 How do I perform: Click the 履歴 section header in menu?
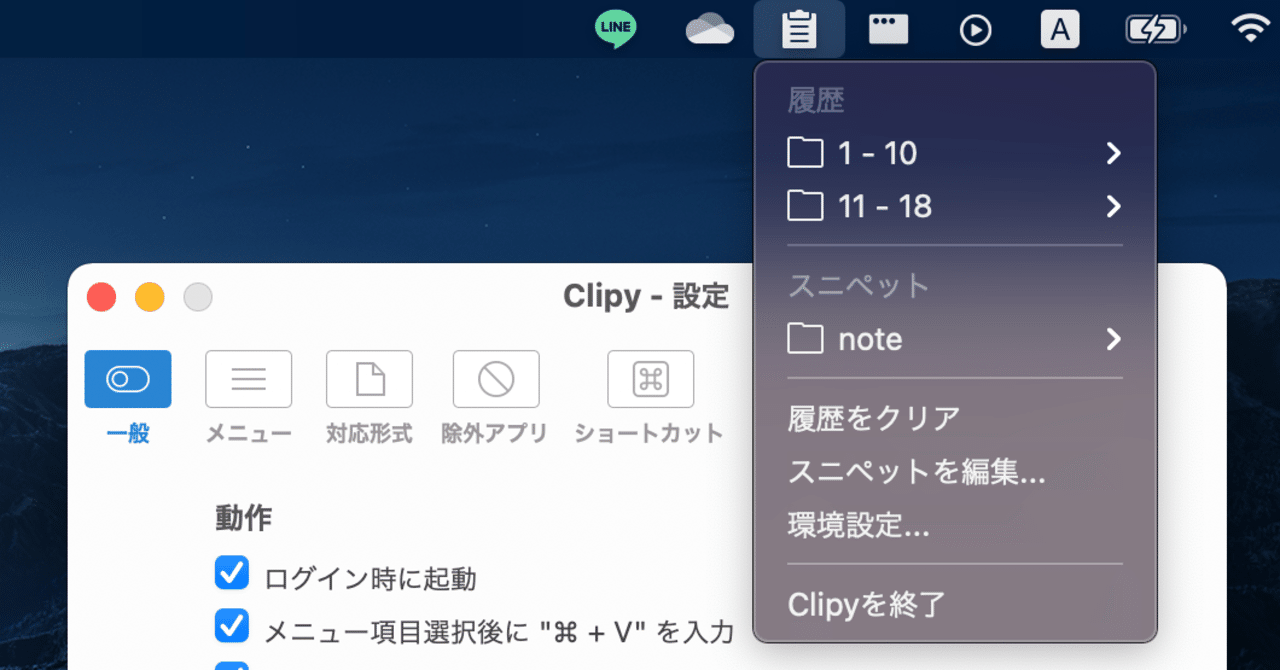(x=816, y=100)
